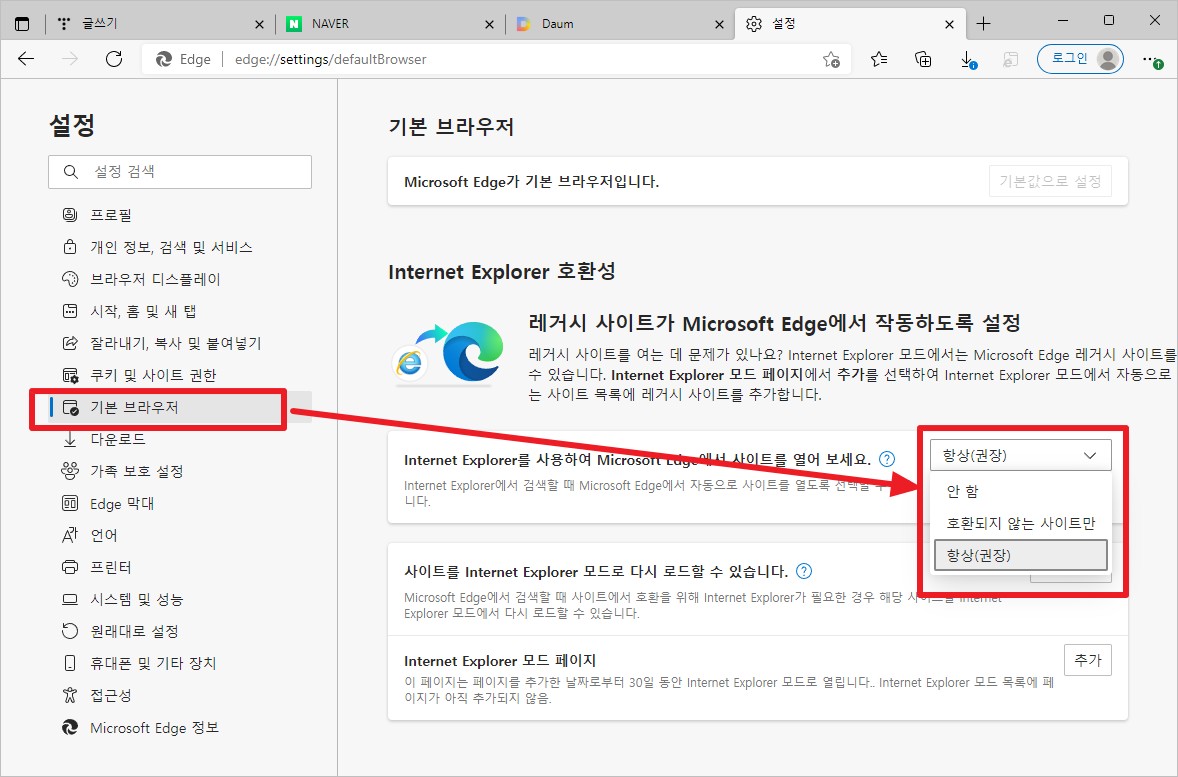The image size is (1178, 777).
Task: Open 잘라내기, 복사 및 붙여넣기 section
Action: tap(180, 343)
